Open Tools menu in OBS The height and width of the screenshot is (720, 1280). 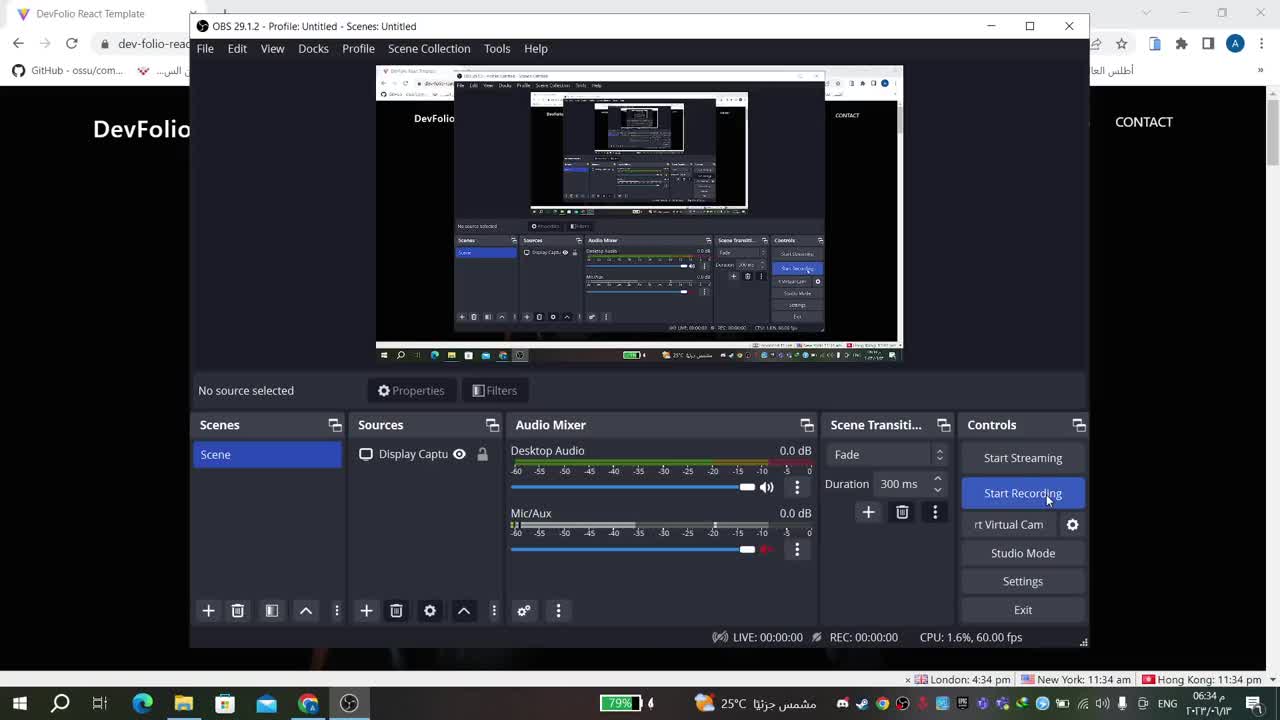pyautogui.click(x=497, y=49)
